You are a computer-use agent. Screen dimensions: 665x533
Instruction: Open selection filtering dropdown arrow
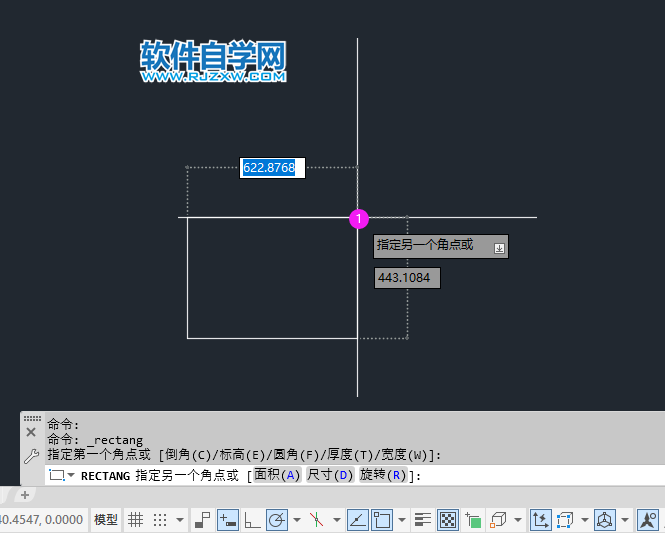tap(585, 520)
